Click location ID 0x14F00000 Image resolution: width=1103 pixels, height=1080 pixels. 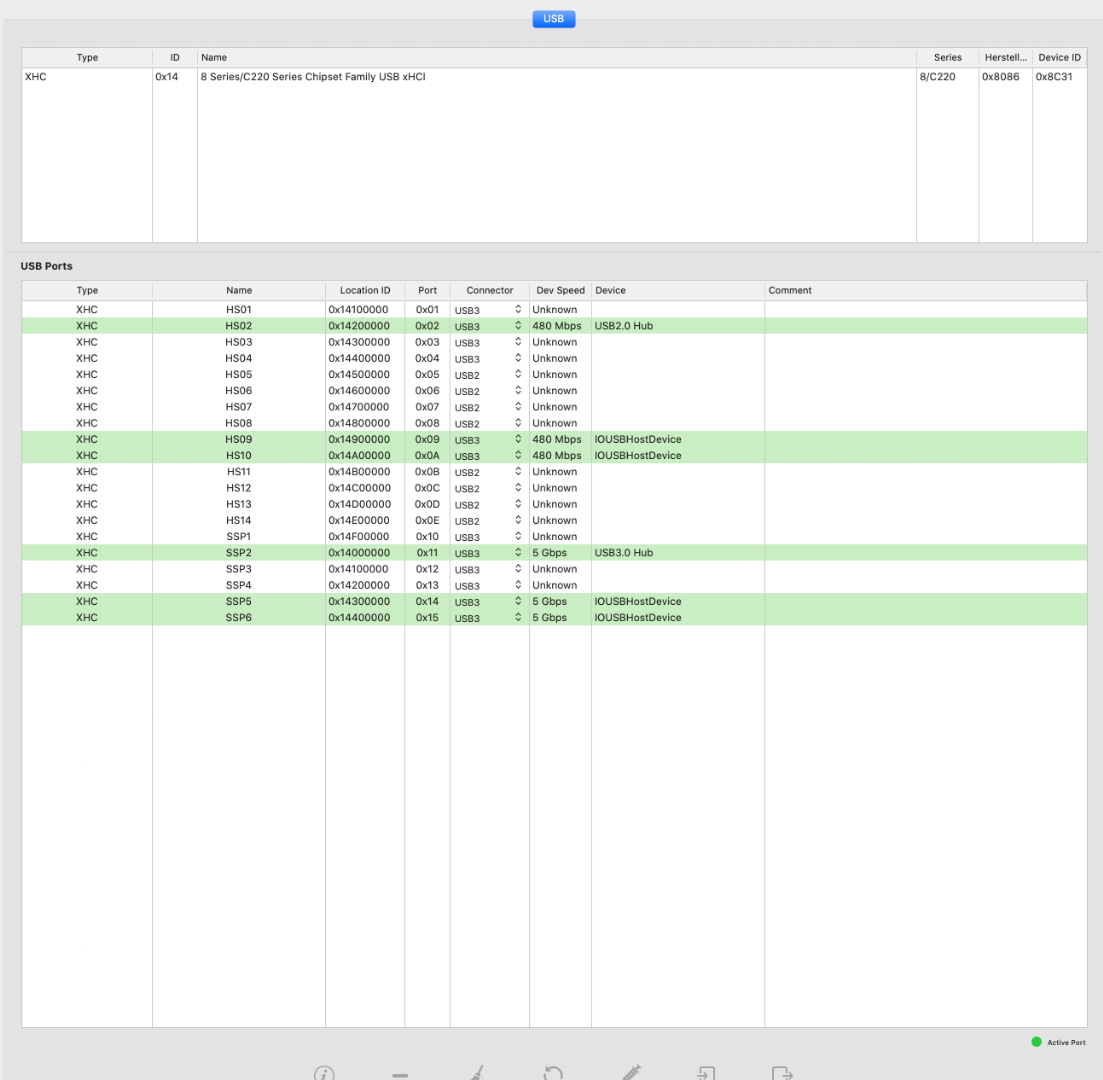tap(359, 536)
